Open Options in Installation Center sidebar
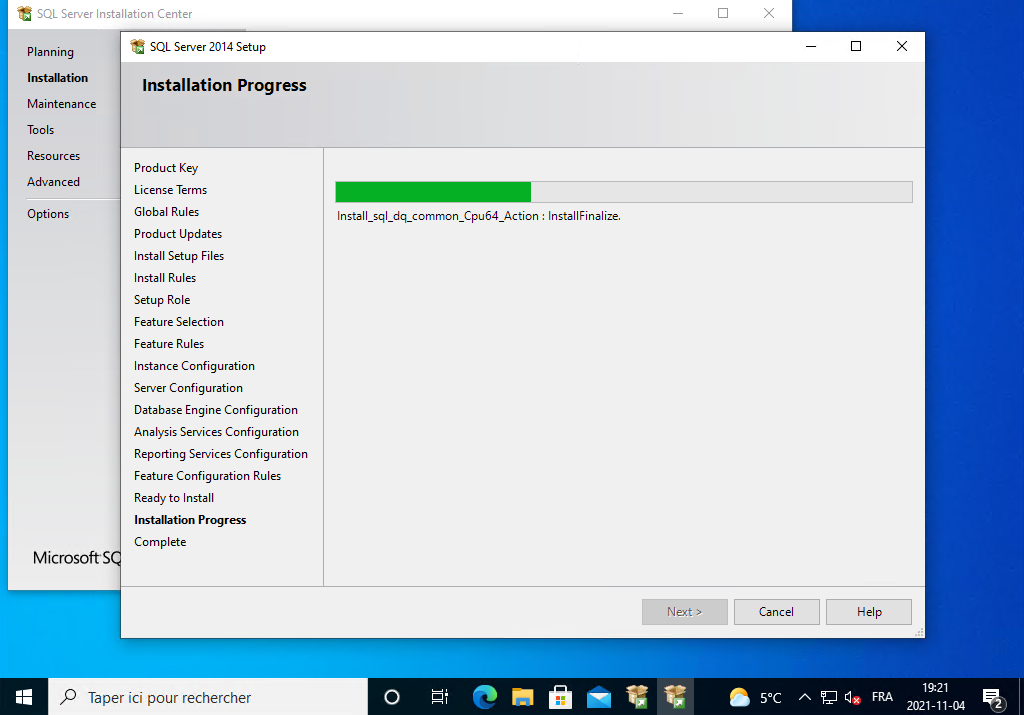 coord(48,214)
